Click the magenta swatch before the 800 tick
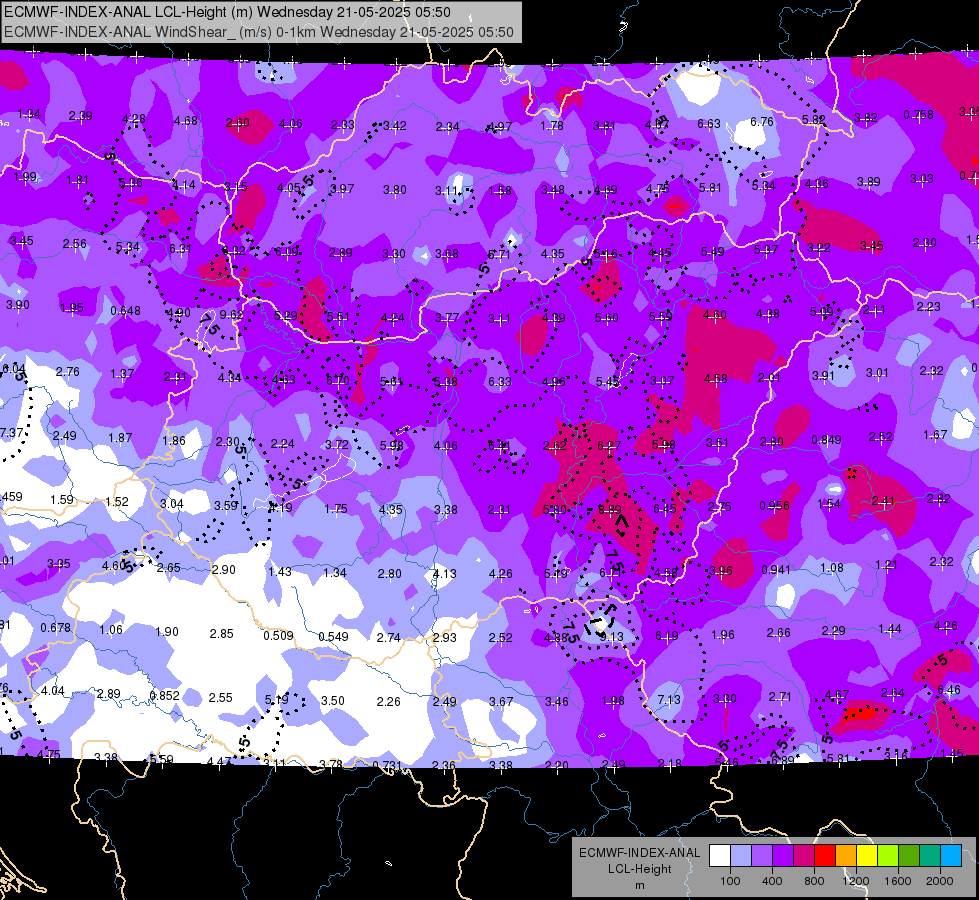Screen dimensions: 979x900 804,856
